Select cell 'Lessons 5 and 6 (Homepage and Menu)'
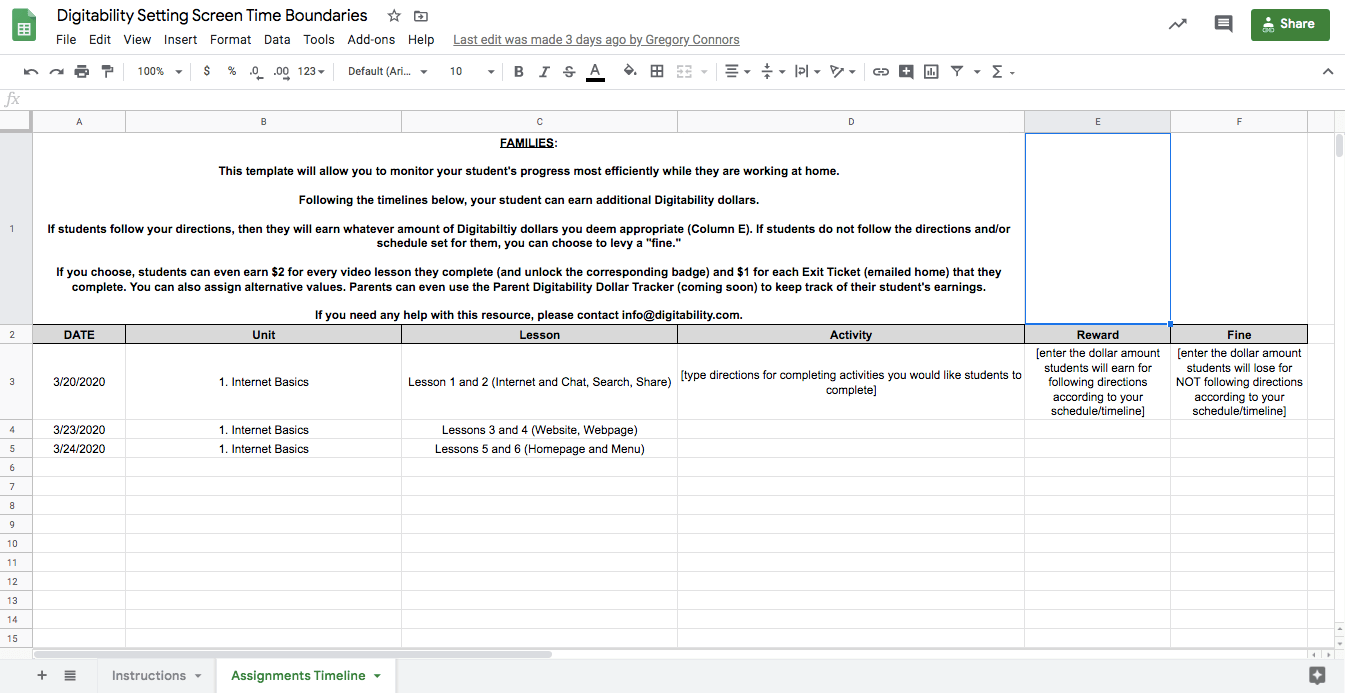Viewport: 1345px width, 693px height. pyautogui.click(x=539, y=449)
